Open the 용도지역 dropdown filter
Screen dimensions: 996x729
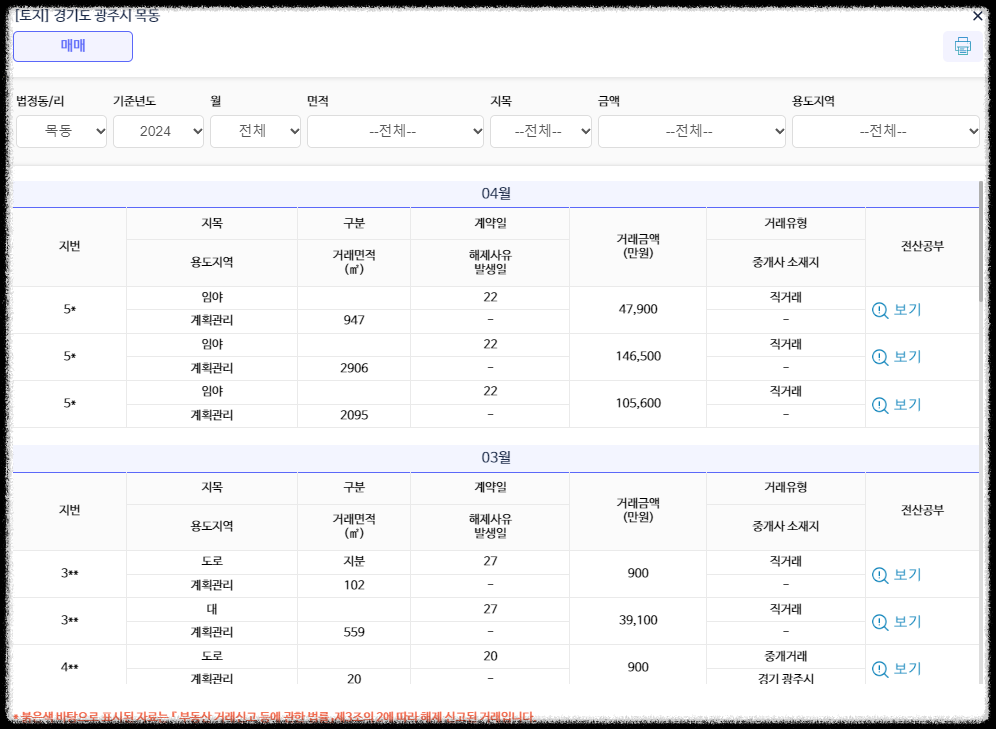(885, 130)
